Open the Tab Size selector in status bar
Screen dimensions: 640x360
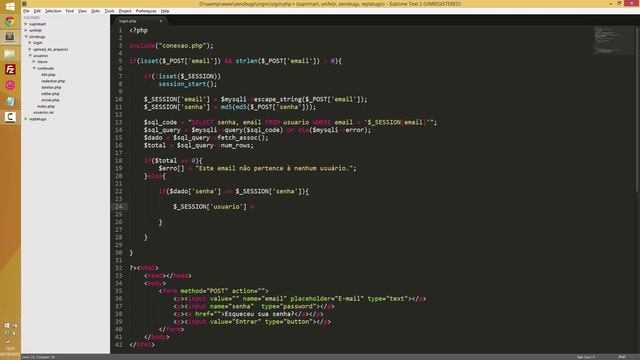[586, 357]
